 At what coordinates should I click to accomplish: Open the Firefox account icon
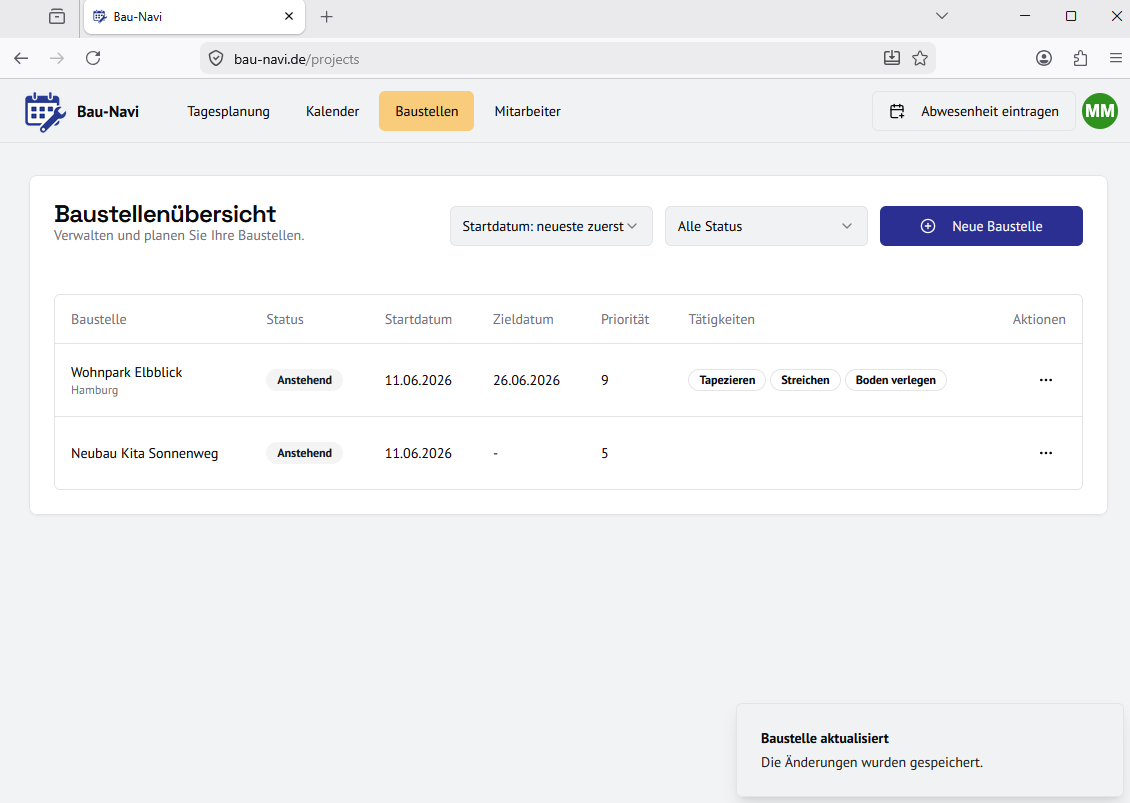[1044, 58]
